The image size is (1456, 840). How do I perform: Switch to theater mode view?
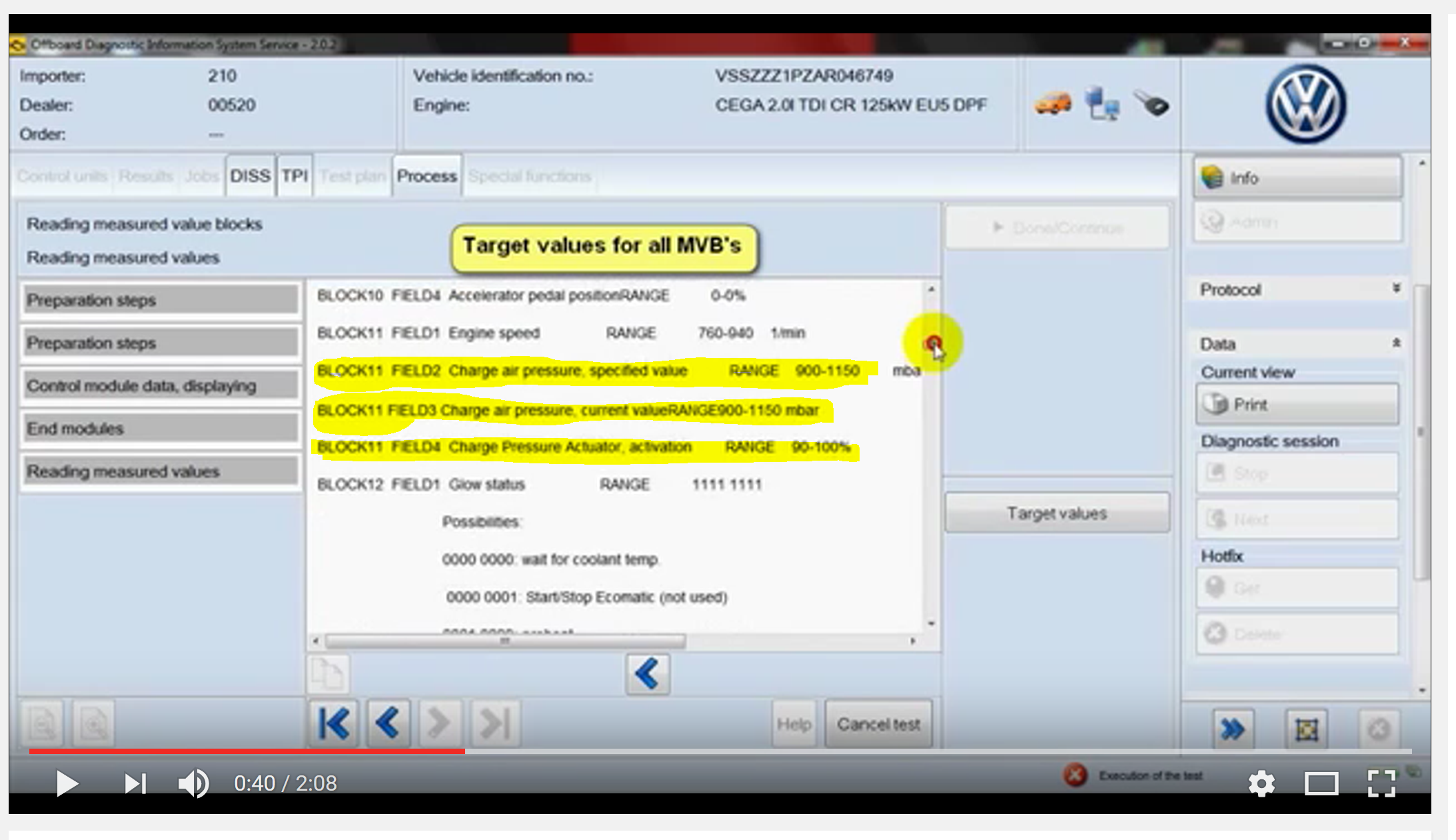point(1321,783)
